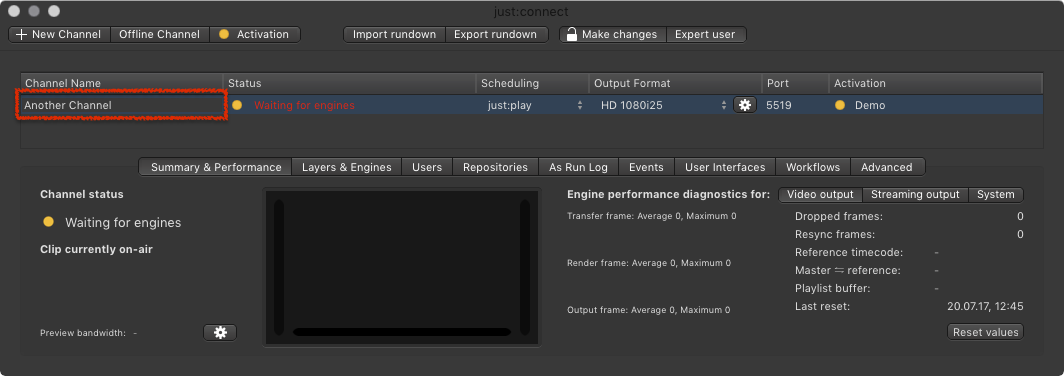The image size is (1064, 376).
Task: Click the Dropped frames label
Action: pyautogui.click(x=839, y=217)
